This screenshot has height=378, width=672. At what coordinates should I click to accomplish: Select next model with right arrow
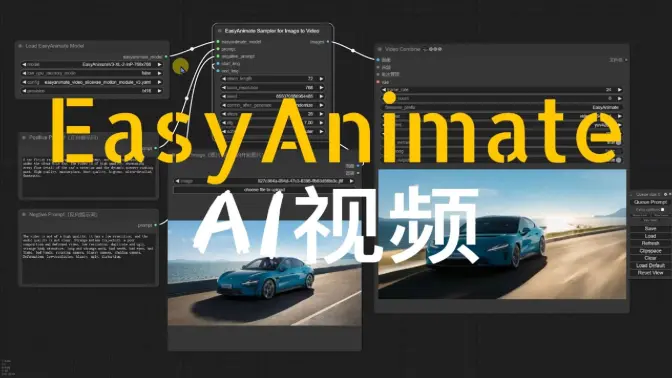click(x=160, y=64)
